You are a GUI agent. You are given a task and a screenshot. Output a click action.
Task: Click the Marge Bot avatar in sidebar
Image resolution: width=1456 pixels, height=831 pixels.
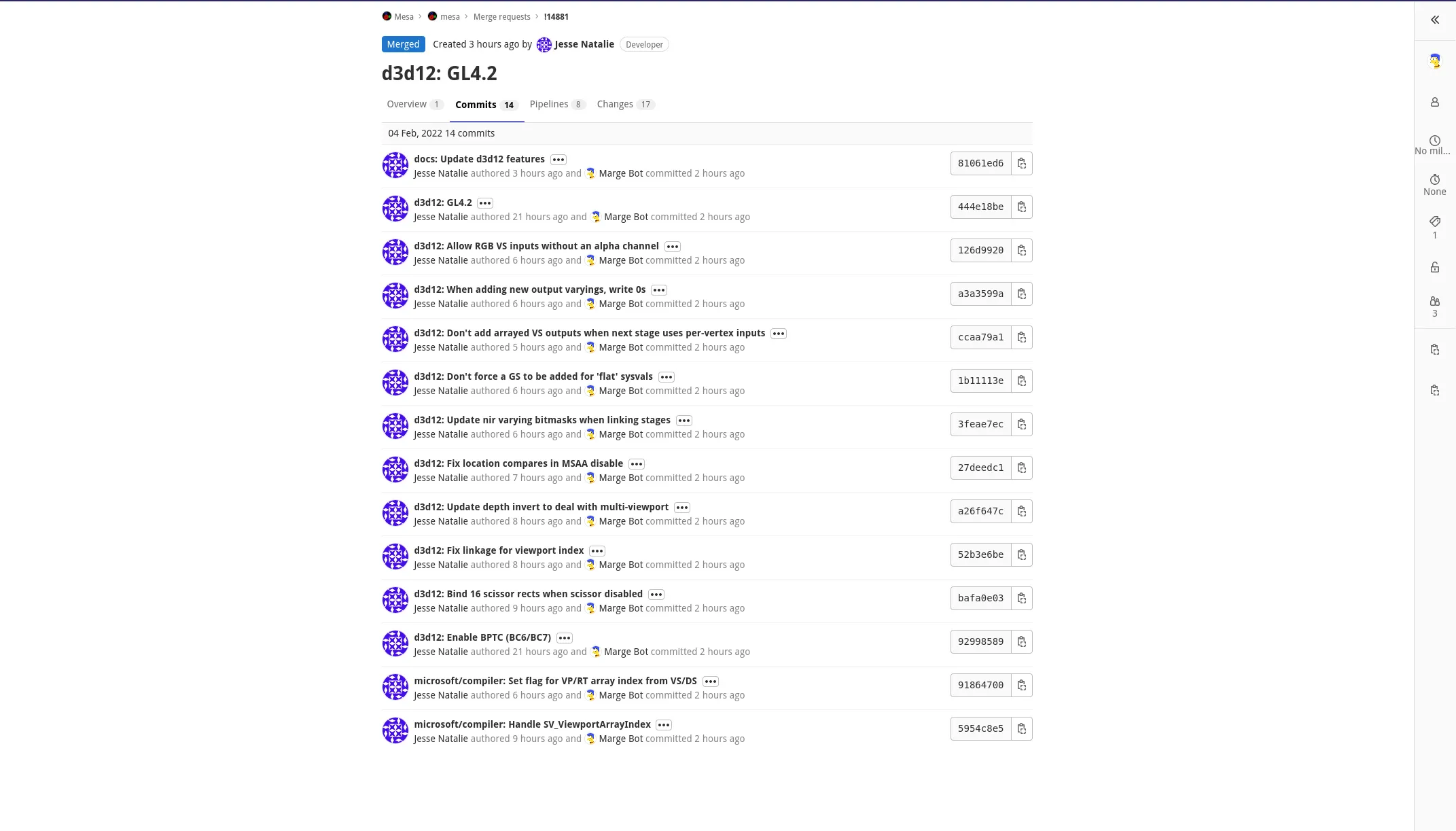click(x=1434, y=61)
